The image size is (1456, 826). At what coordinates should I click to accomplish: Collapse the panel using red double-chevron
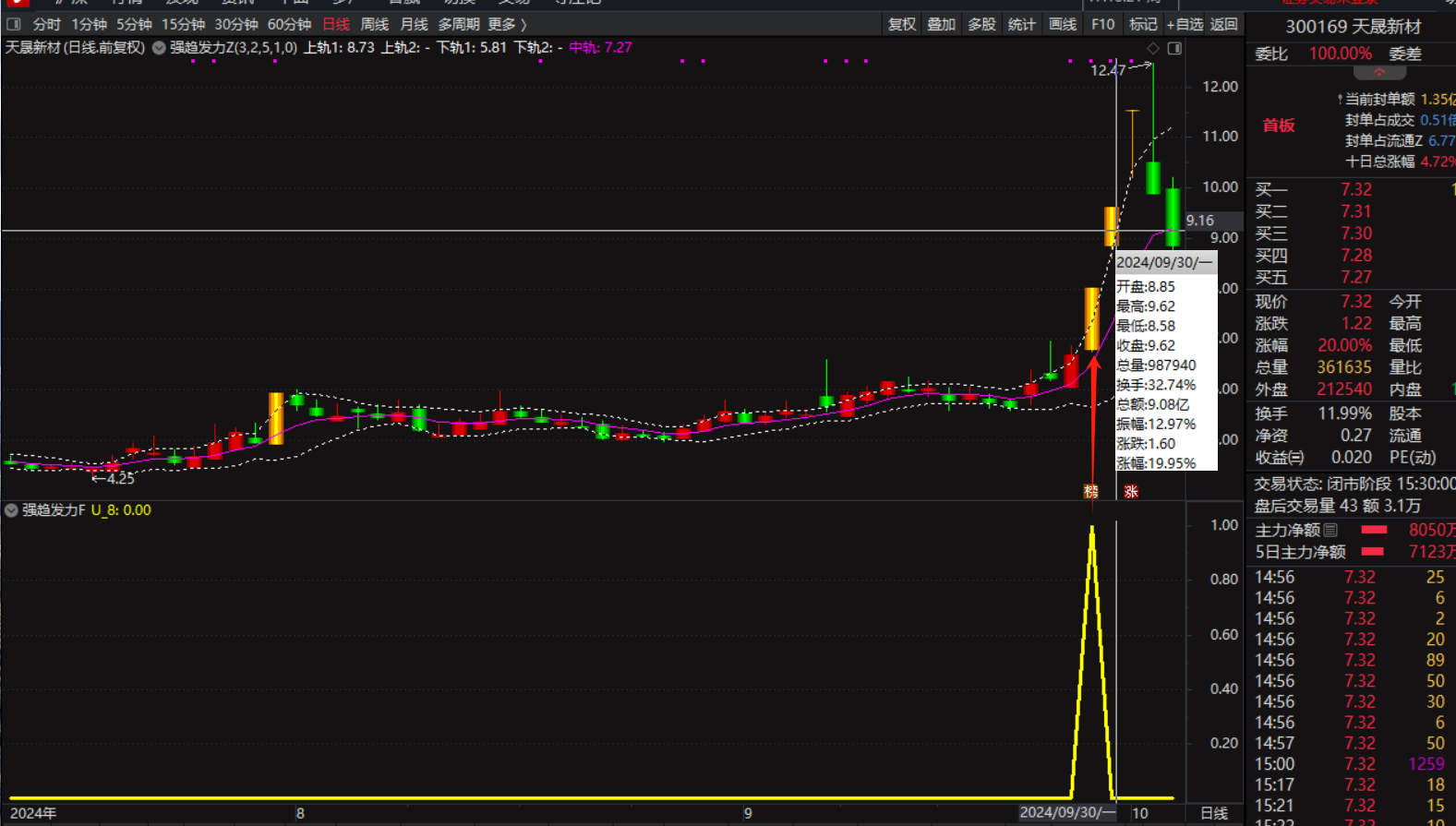coord(1378,72)
